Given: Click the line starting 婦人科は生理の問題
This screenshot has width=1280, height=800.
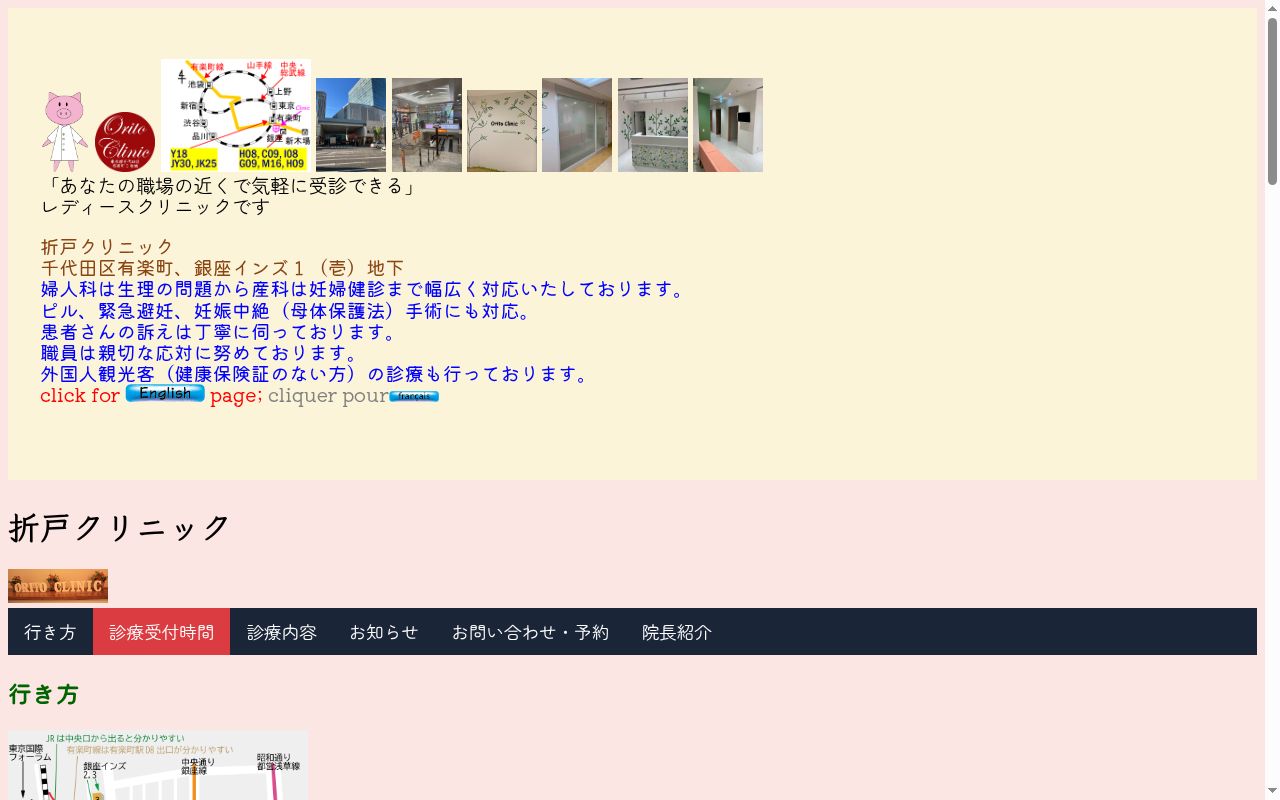Looking at the screenshot, I should coord(366,289).
